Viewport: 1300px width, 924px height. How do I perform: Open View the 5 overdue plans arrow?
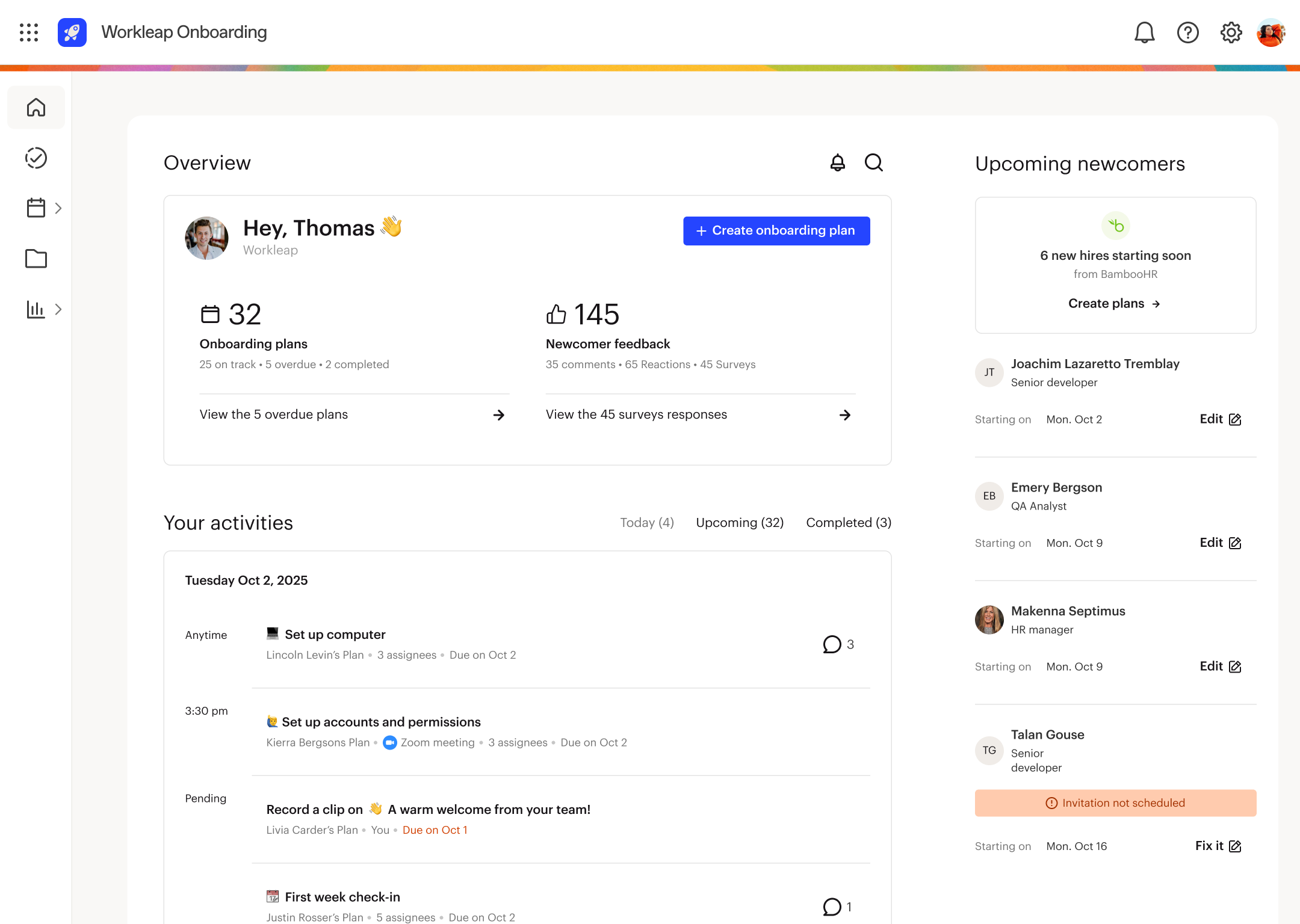498,415
